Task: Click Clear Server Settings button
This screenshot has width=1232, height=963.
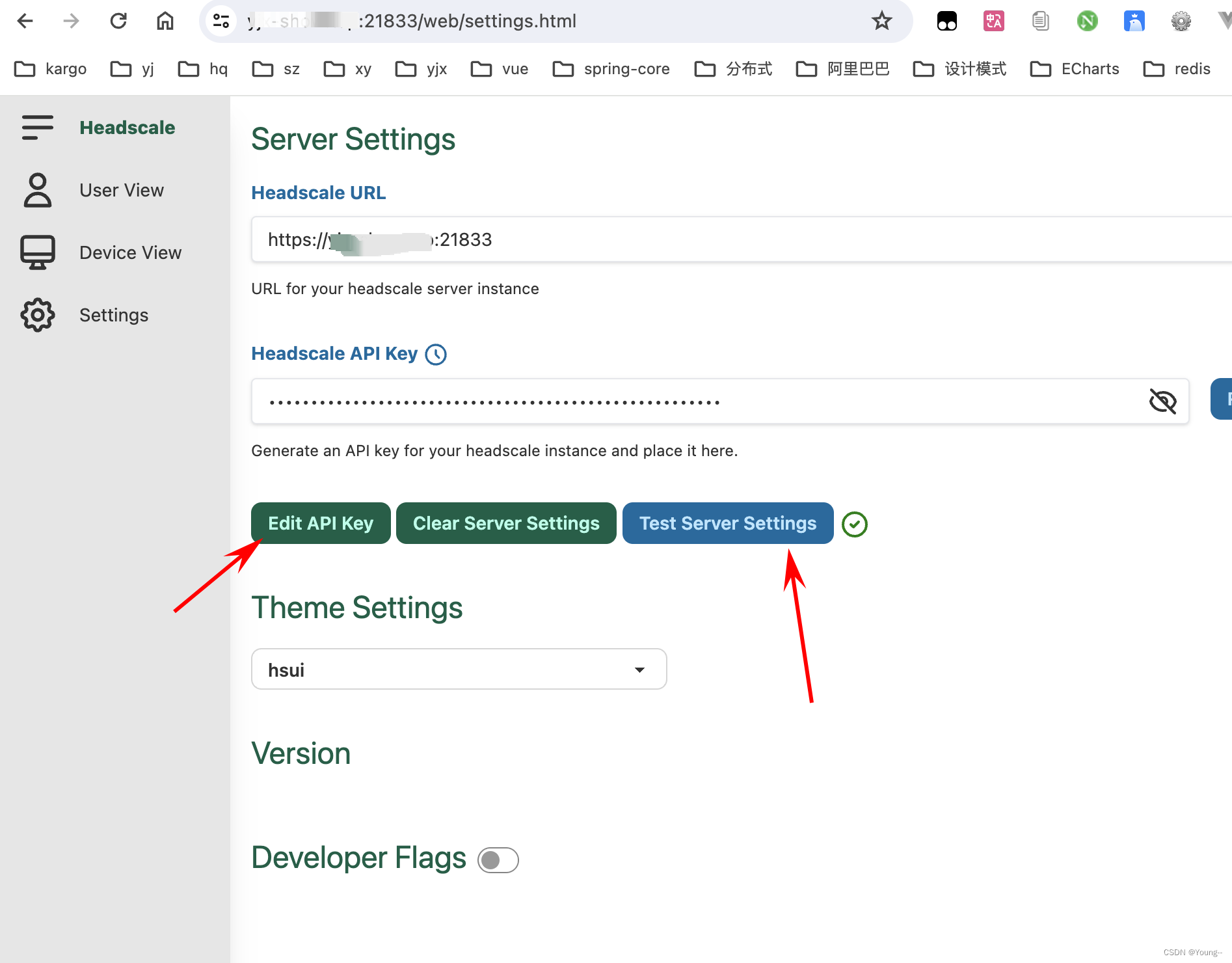Action: tap(506, 523)
